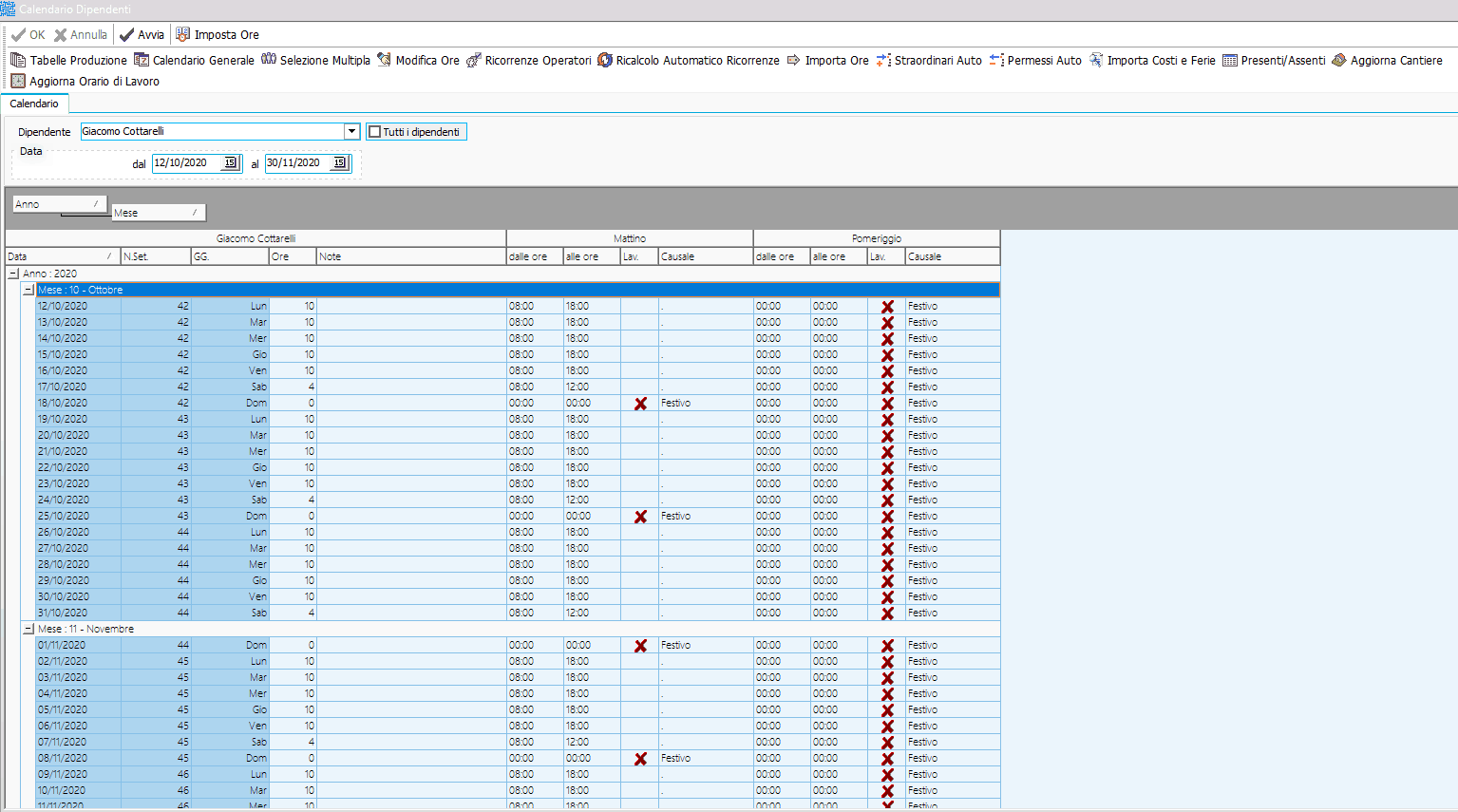Select the 24/10/2020 date cell
The width and height of the screenshot is (1458, 812).
coord(78,500)
